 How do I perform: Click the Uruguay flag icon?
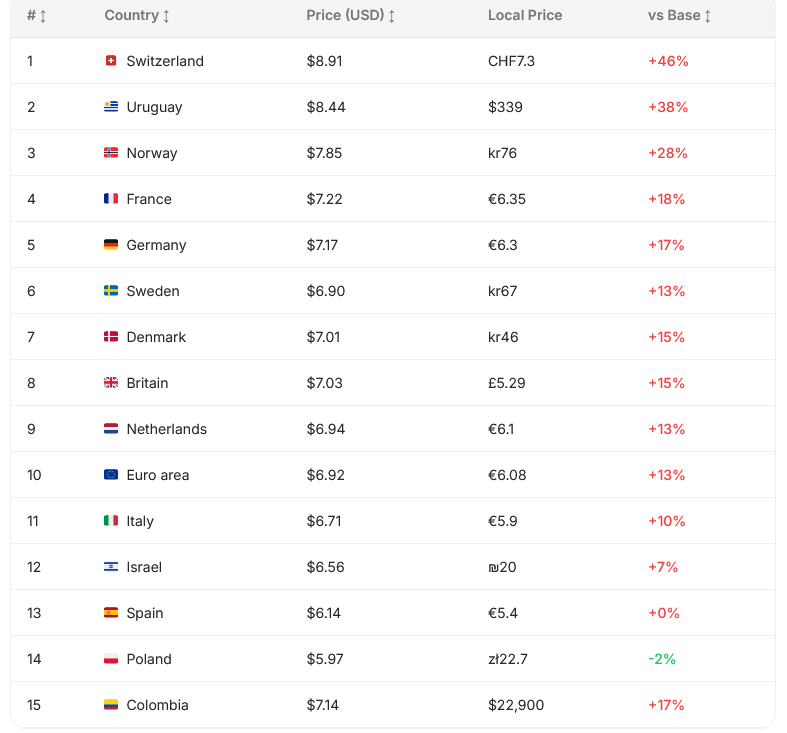111,106
